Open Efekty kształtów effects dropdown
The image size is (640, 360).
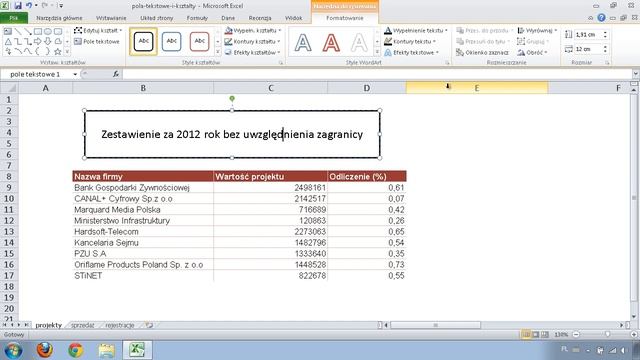253,53
